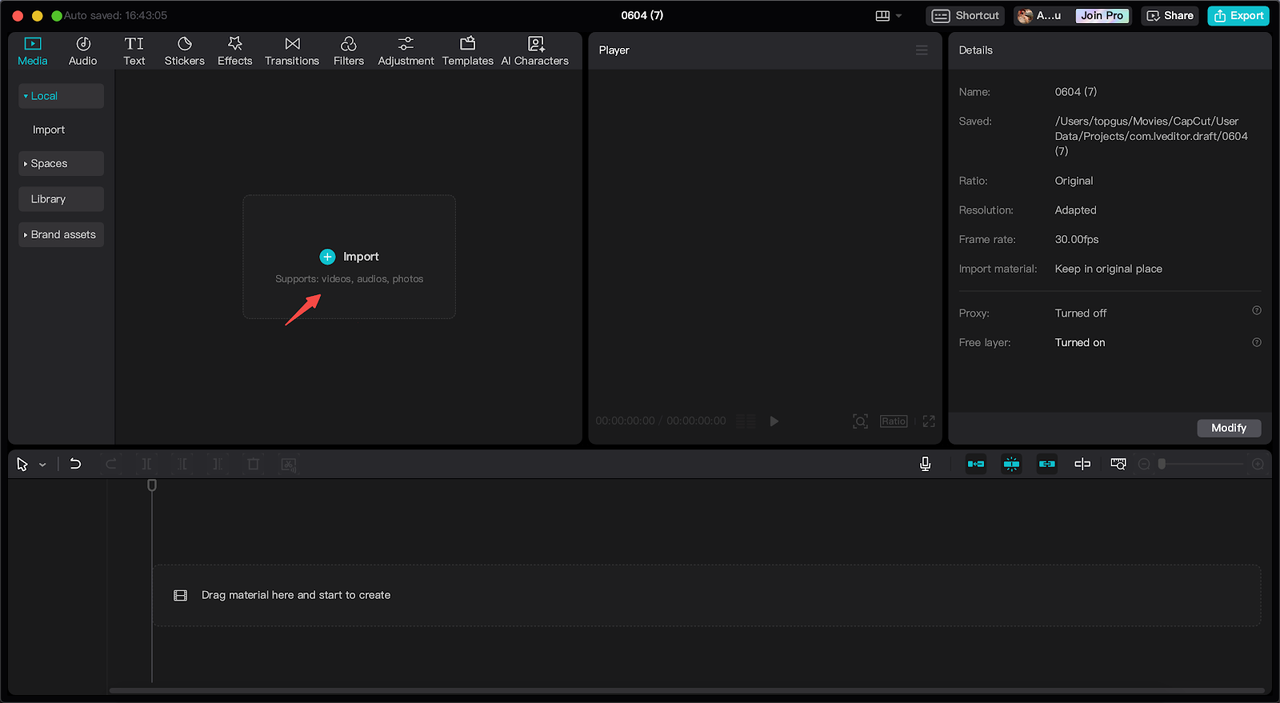Click the Share button
This screenshot has height=703, width=1280.
click(1170, 16)
